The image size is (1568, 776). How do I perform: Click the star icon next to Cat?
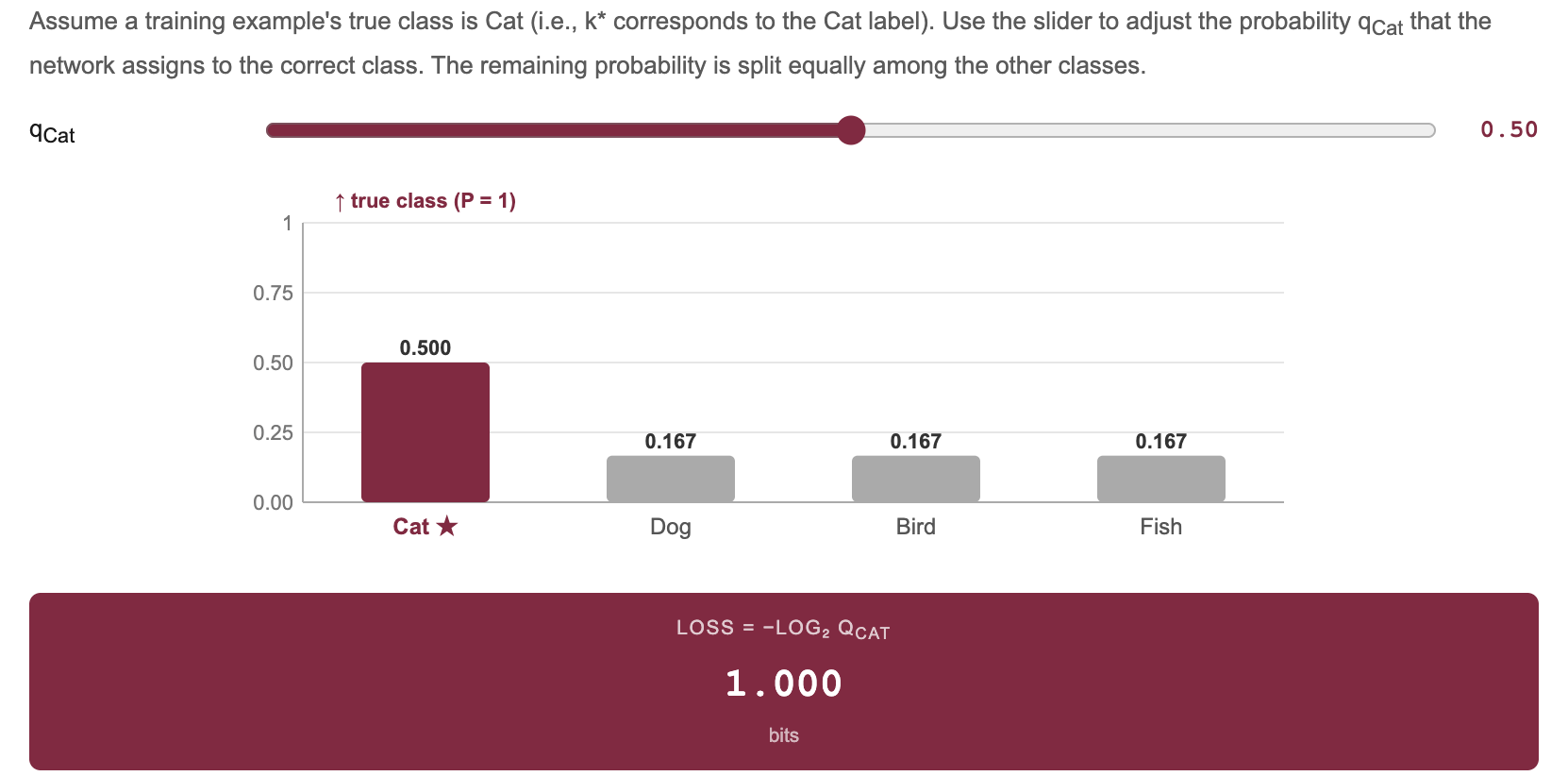[448, 527]
